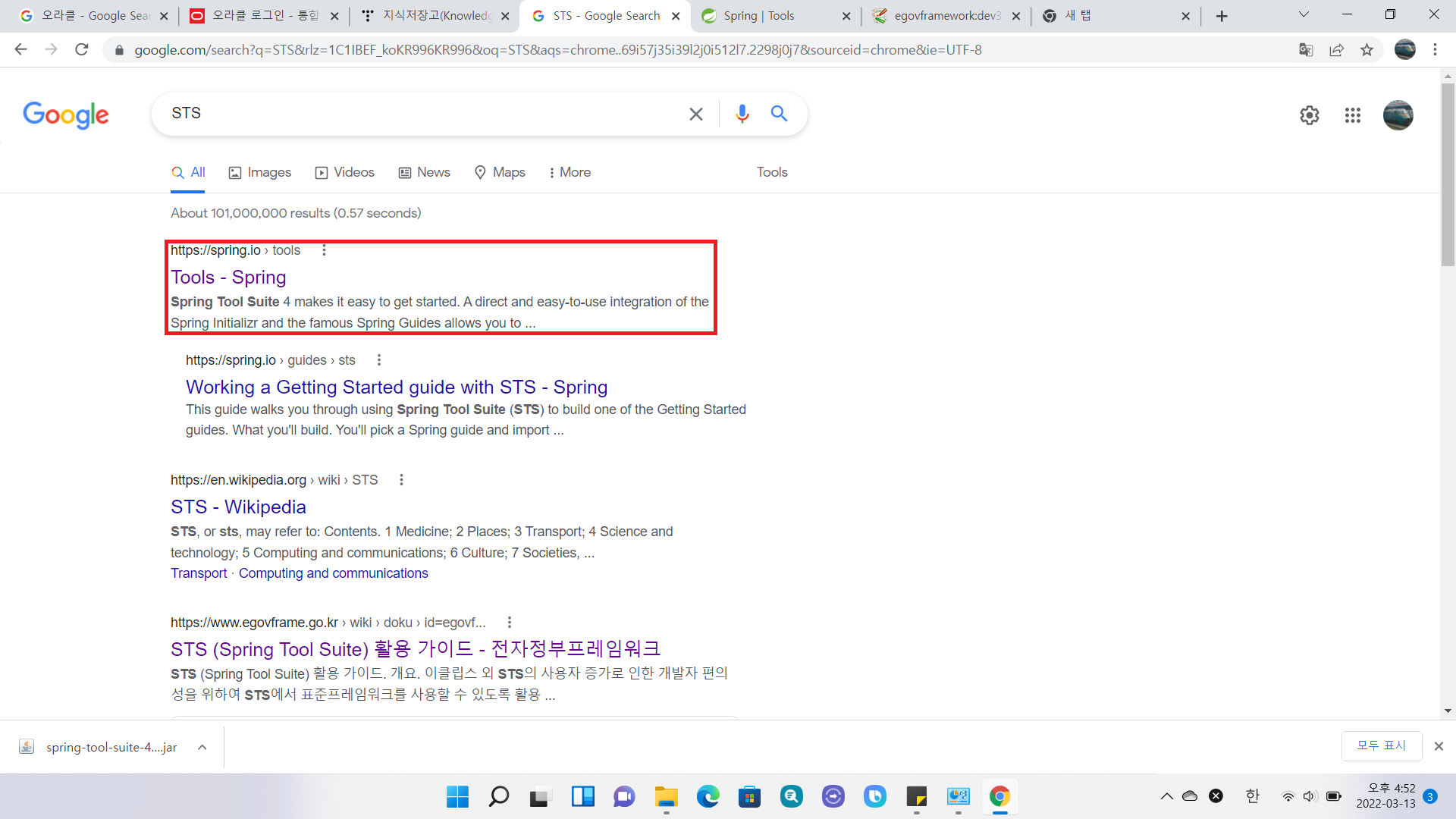
Task: Open the three-dot menu beside the Wikipedia result
Action: click(401, 480)
